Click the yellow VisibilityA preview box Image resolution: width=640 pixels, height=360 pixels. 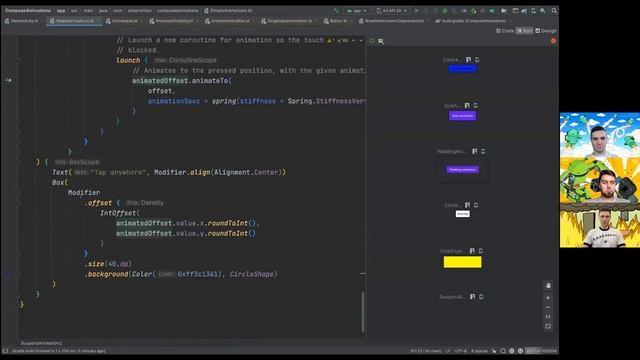462,262
